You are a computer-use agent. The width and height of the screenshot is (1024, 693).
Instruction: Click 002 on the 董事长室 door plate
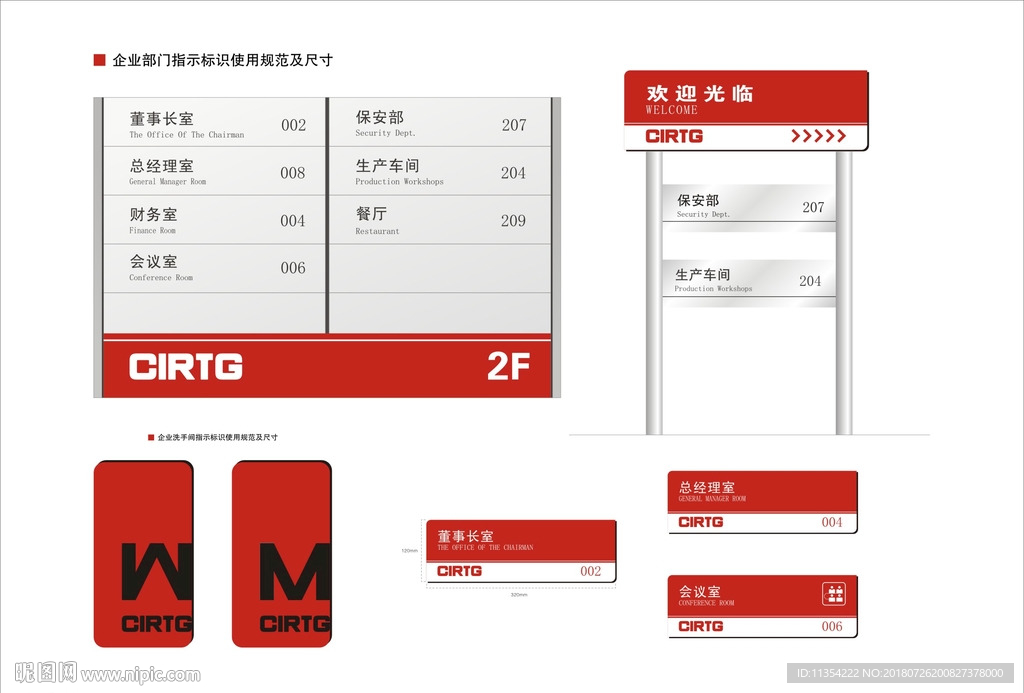590,571
